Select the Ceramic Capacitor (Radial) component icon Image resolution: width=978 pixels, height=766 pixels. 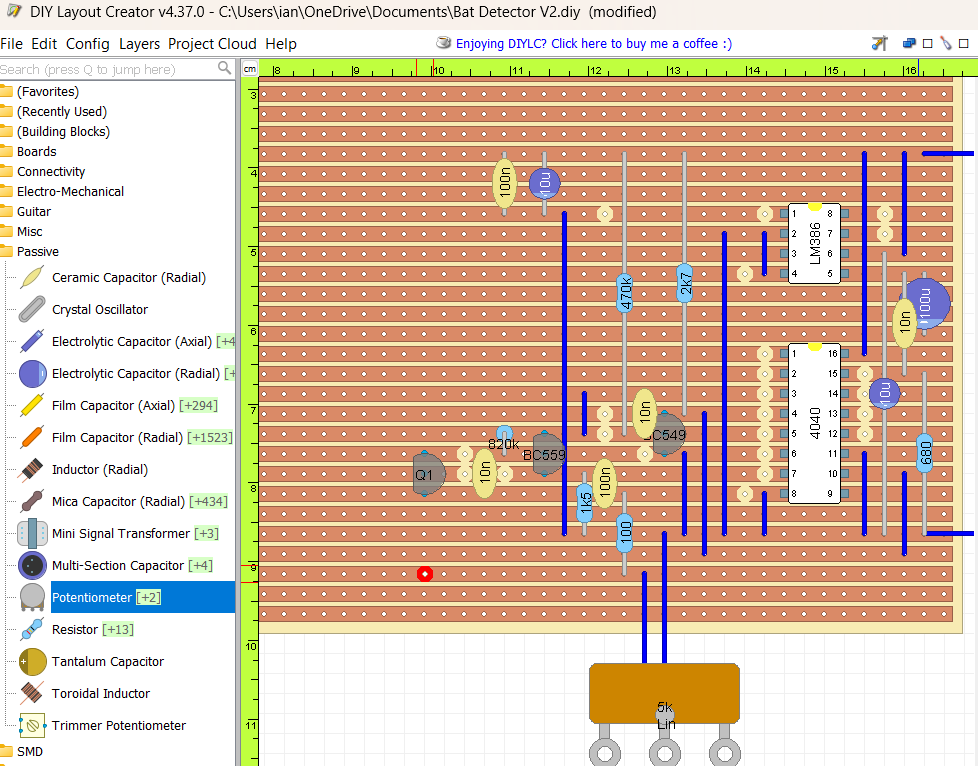click(32, 278)
